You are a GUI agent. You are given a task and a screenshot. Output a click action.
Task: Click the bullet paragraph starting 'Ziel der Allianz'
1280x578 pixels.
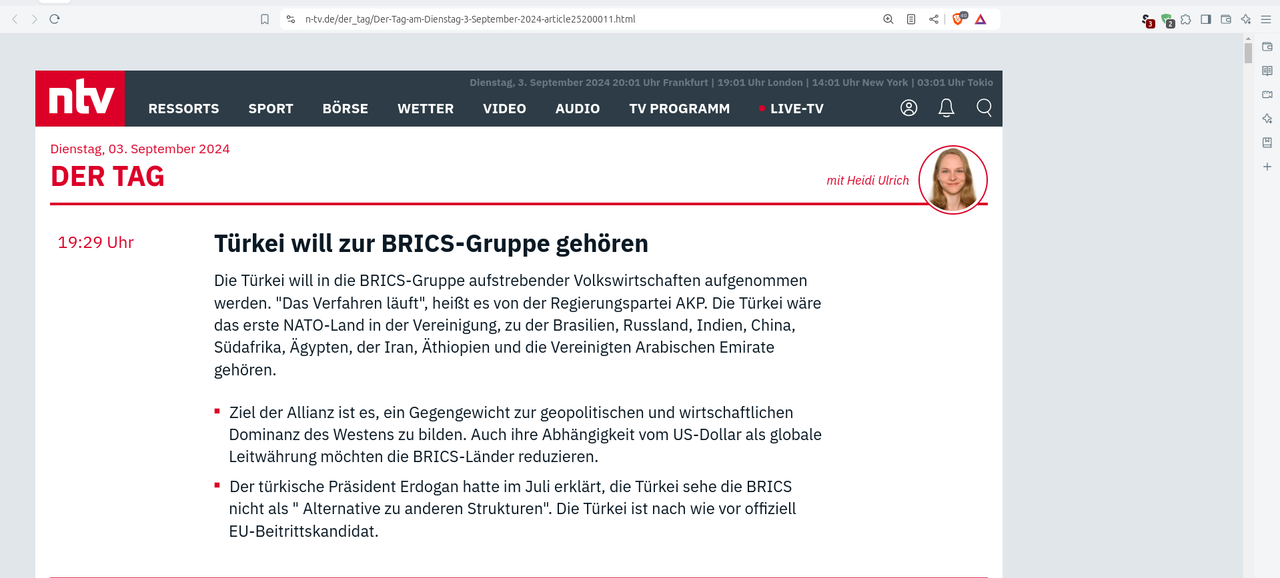click(x=525, y=434)
